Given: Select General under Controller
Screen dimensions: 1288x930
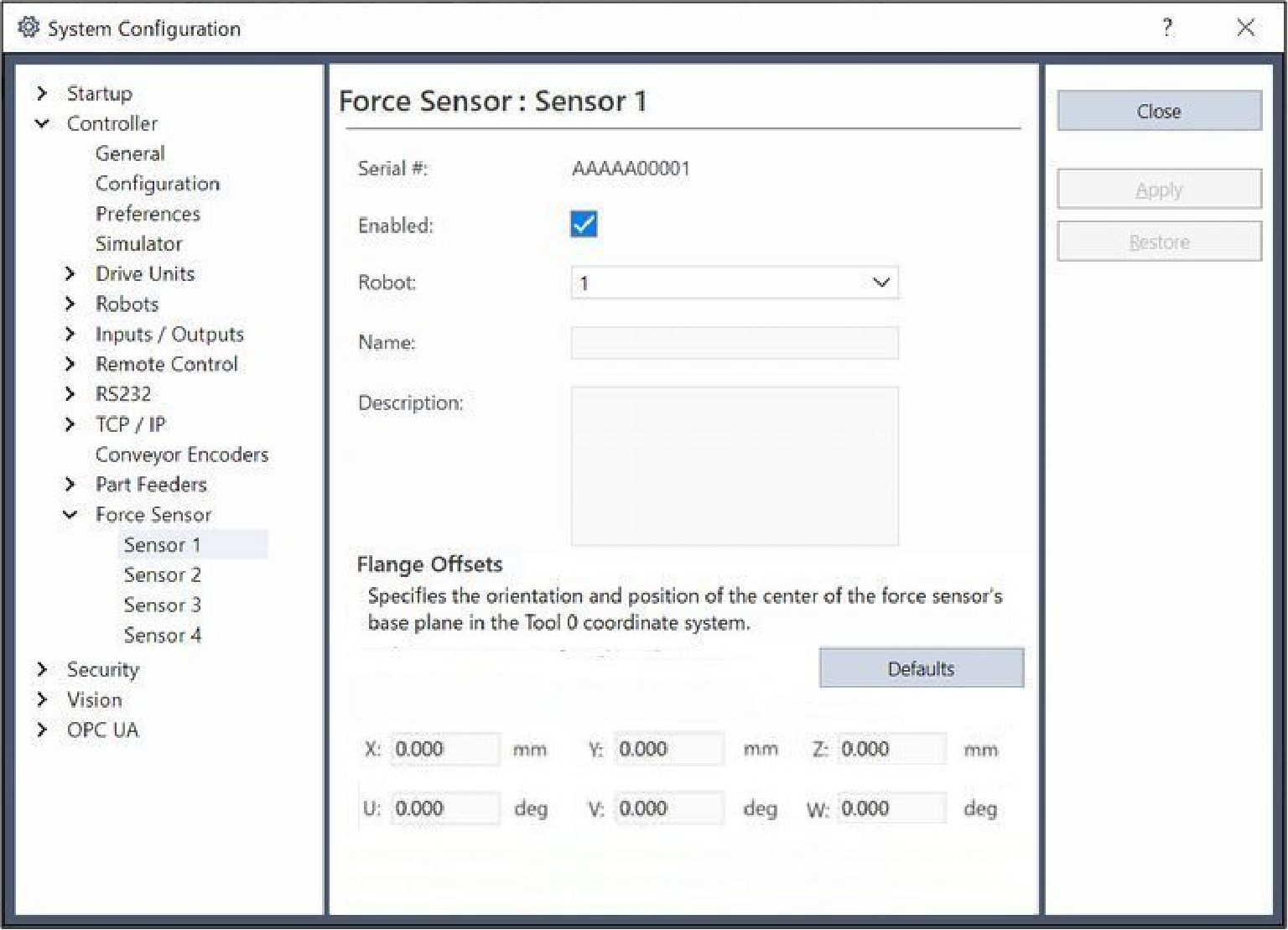Looking at the screenshot, I should tap(130, 153).
